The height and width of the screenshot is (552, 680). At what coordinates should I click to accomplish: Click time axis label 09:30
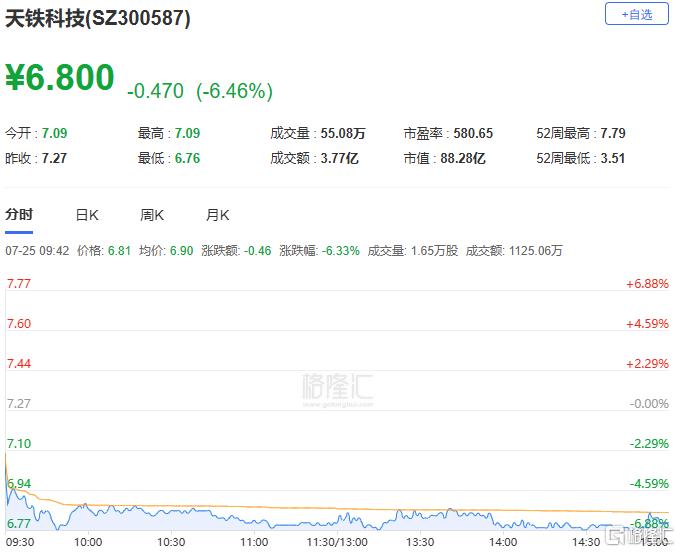click(x=20, y=542)
